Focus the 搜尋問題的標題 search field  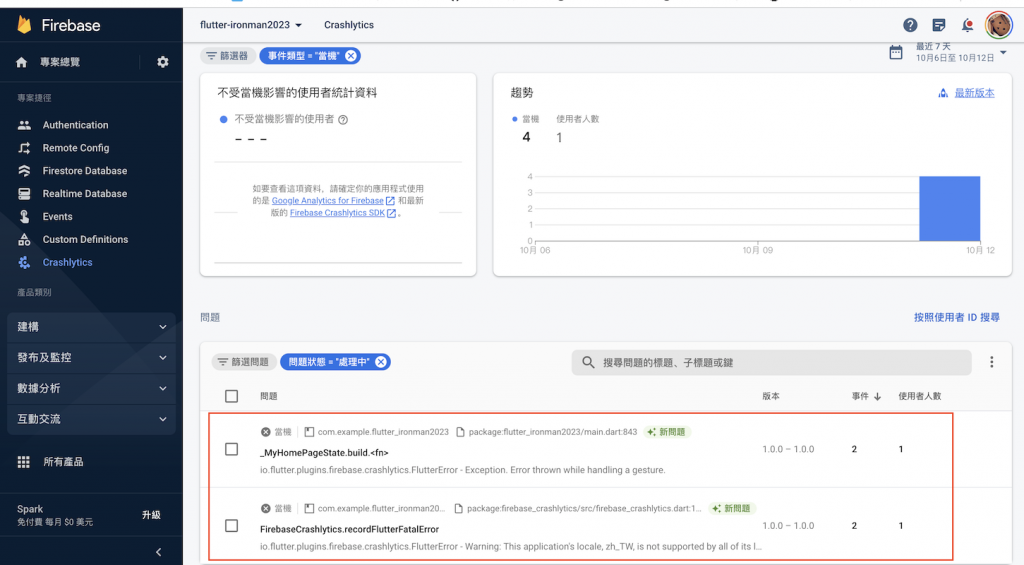[771, 362]
